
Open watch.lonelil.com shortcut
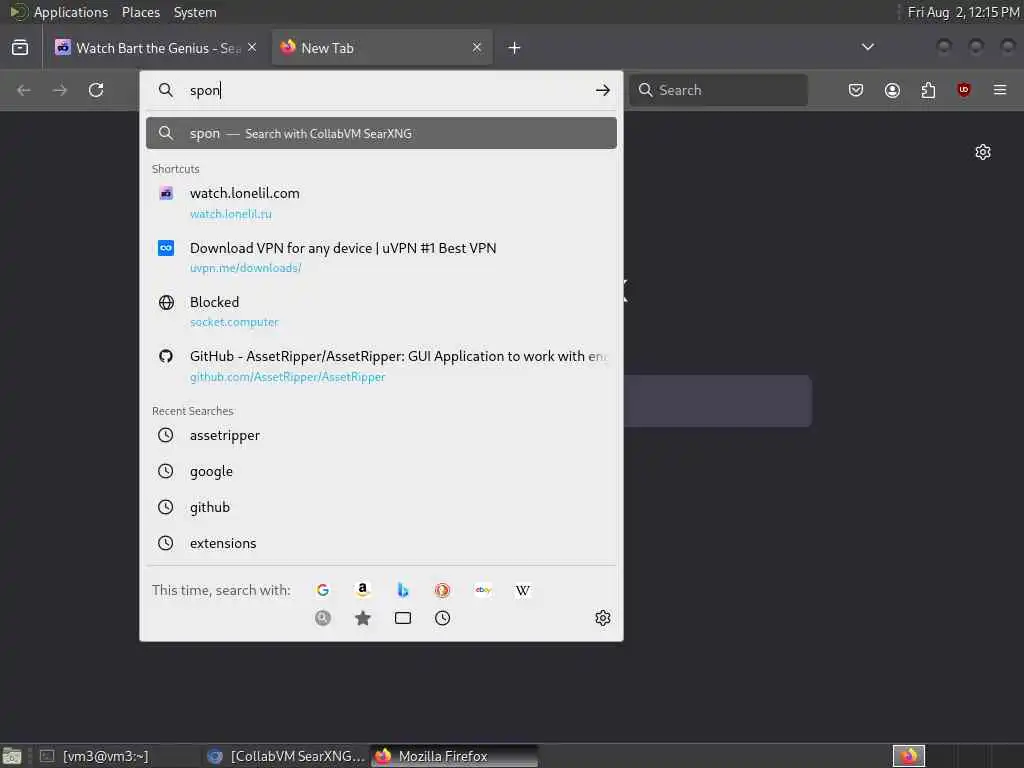(x=381, y=203)
